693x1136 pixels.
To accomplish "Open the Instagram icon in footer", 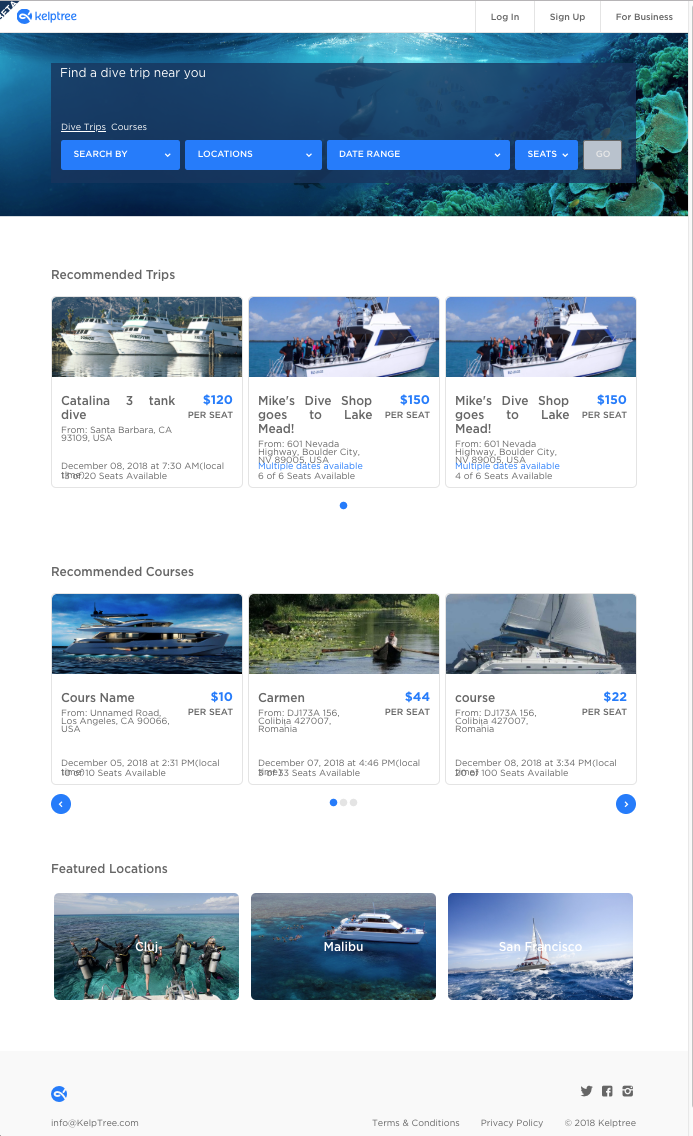I will (628, 1091).
